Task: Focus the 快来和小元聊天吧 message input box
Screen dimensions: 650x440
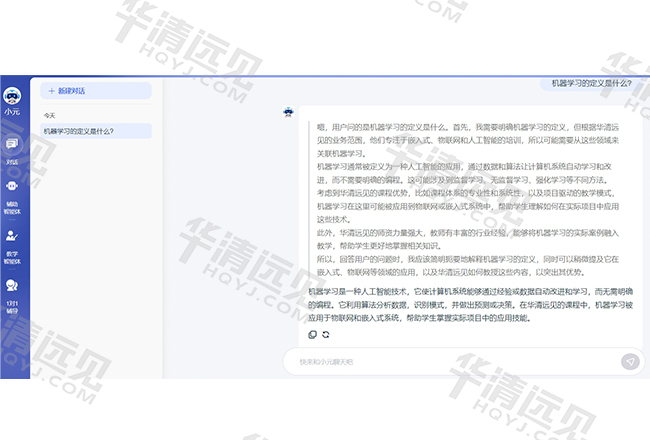Action: tap(450, 361)
